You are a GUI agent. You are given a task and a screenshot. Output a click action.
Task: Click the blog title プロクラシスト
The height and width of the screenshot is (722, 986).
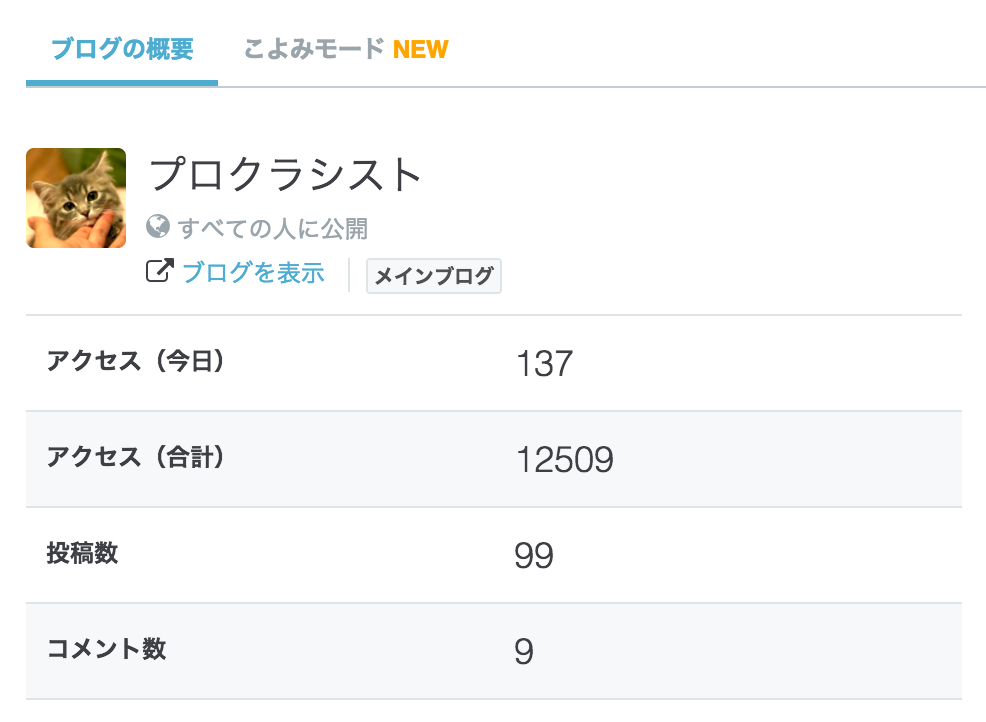288,172
